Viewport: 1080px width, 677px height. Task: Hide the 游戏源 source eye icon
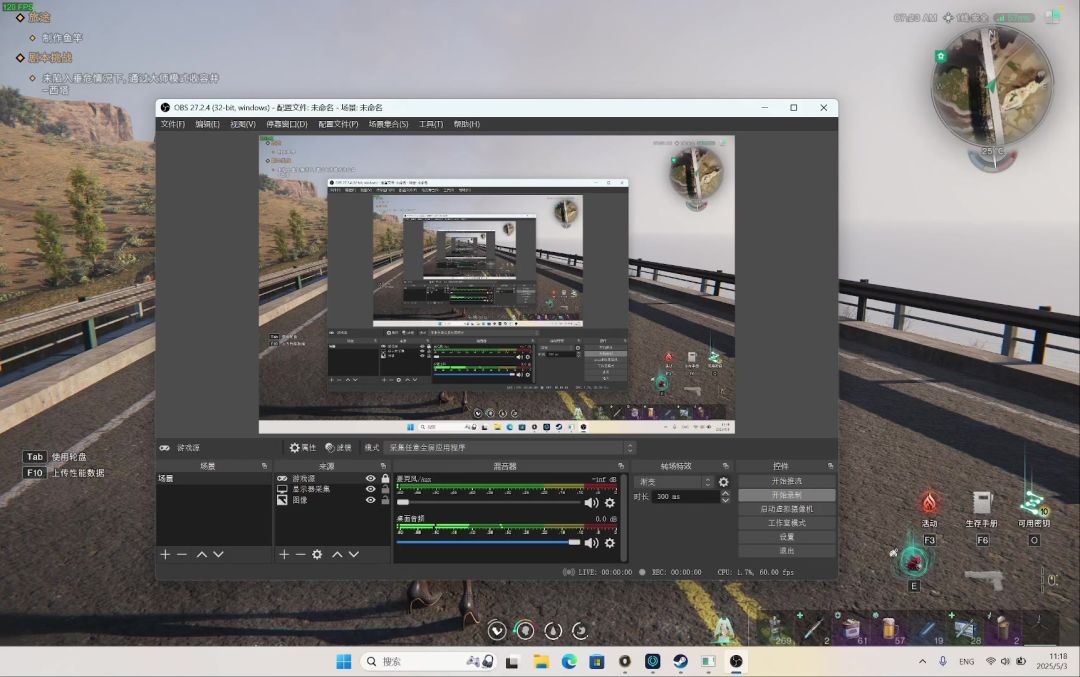[x=371, y=479]
